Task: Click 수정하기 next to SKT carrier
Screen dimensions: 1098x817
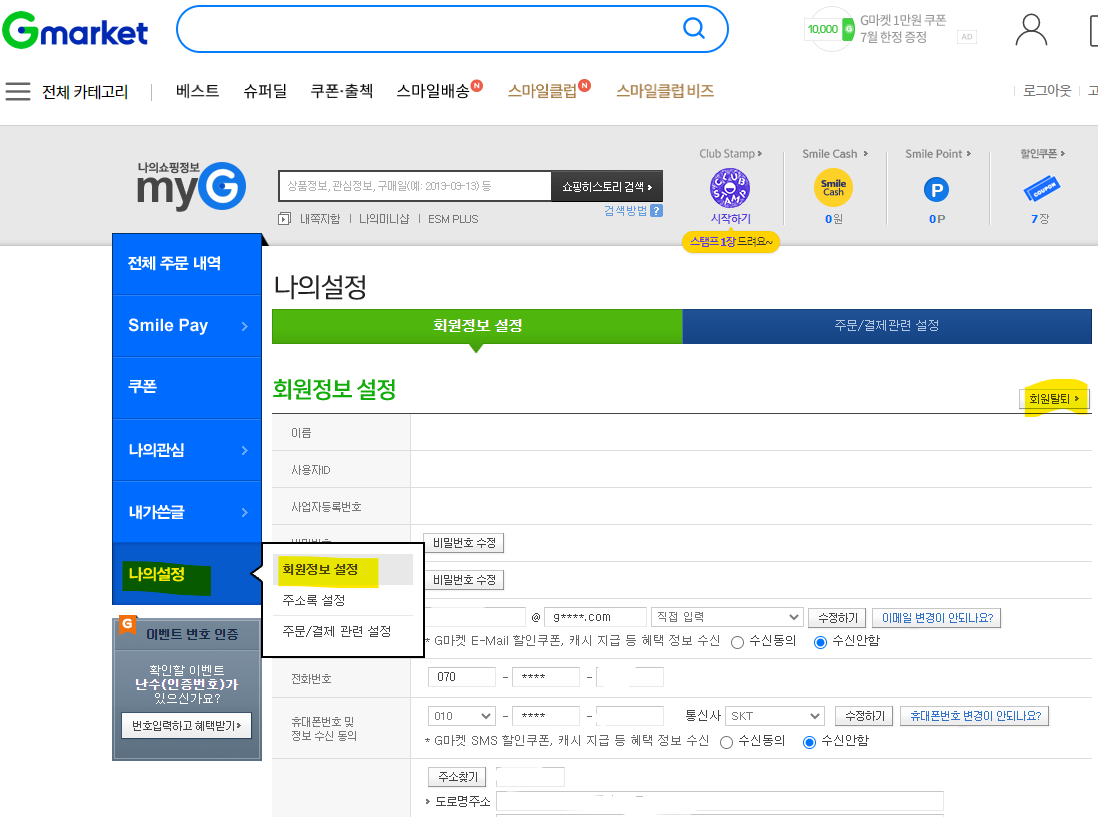Action: pos(864,716)
